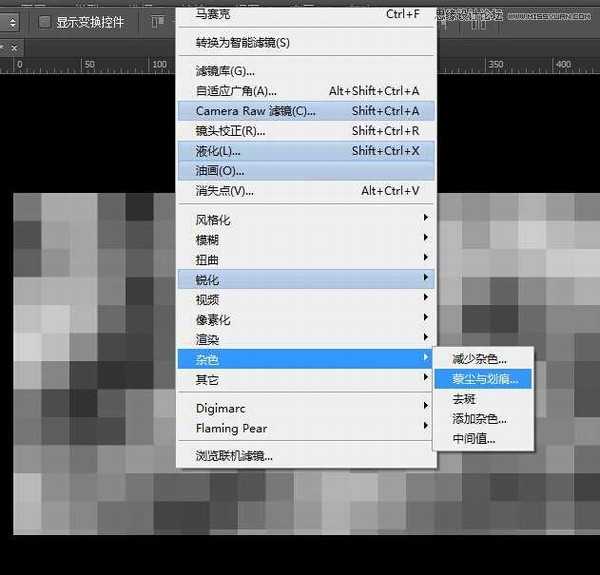Enable the 显示变换控件 checkbox
Screen dimensions: 600x575
click(x=45, y=21)
